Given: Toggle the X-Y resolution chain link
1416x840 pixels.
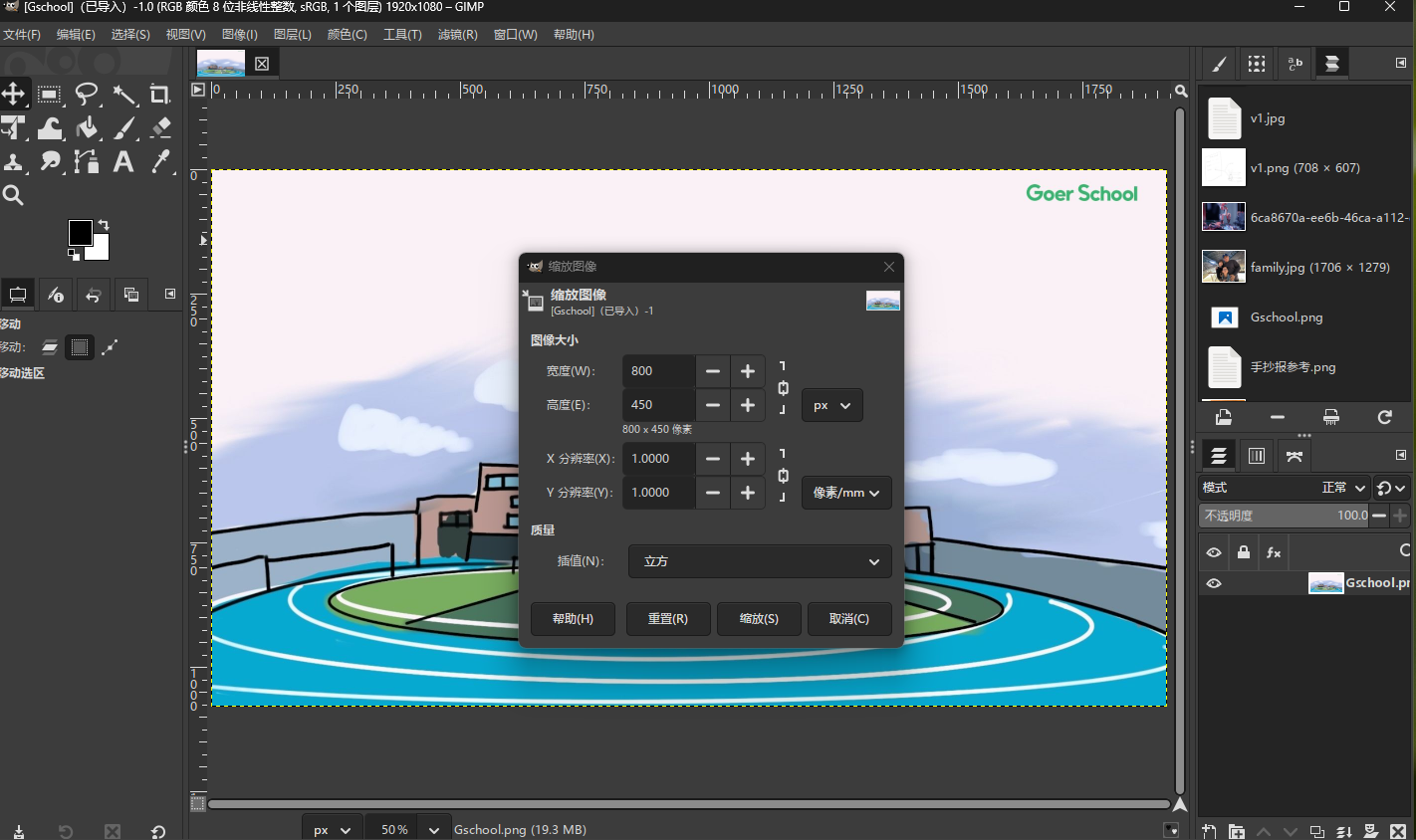Looking at the screenshot, I should (x=783, y=476).
